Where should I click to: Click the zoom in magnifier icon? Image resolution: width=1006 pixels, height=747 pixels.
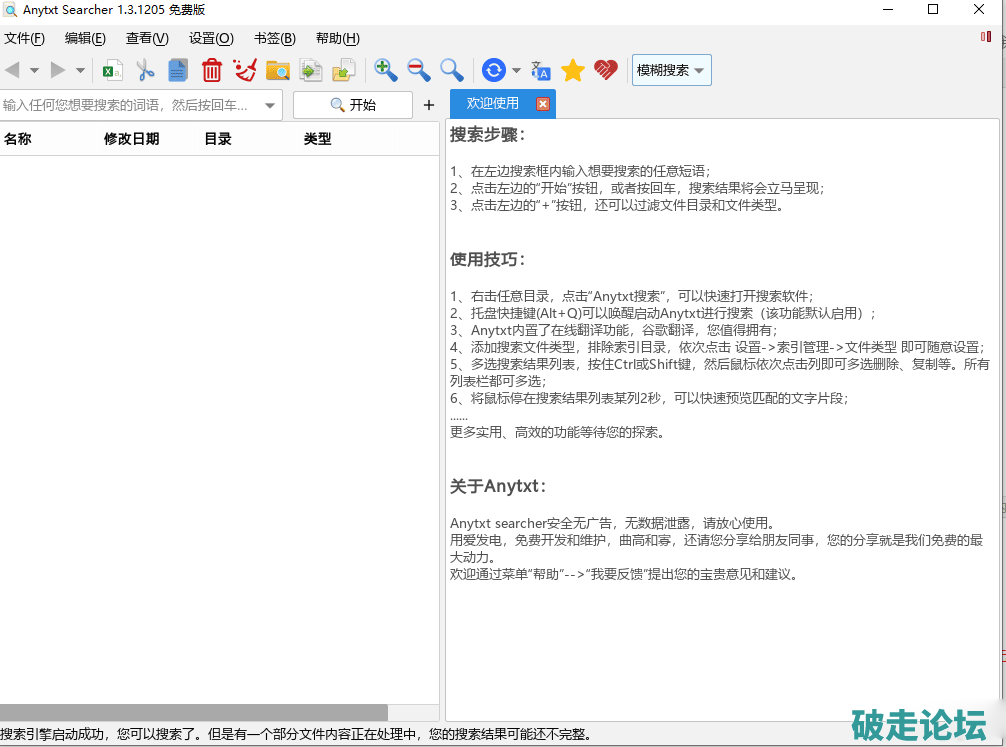coord(386,70)
